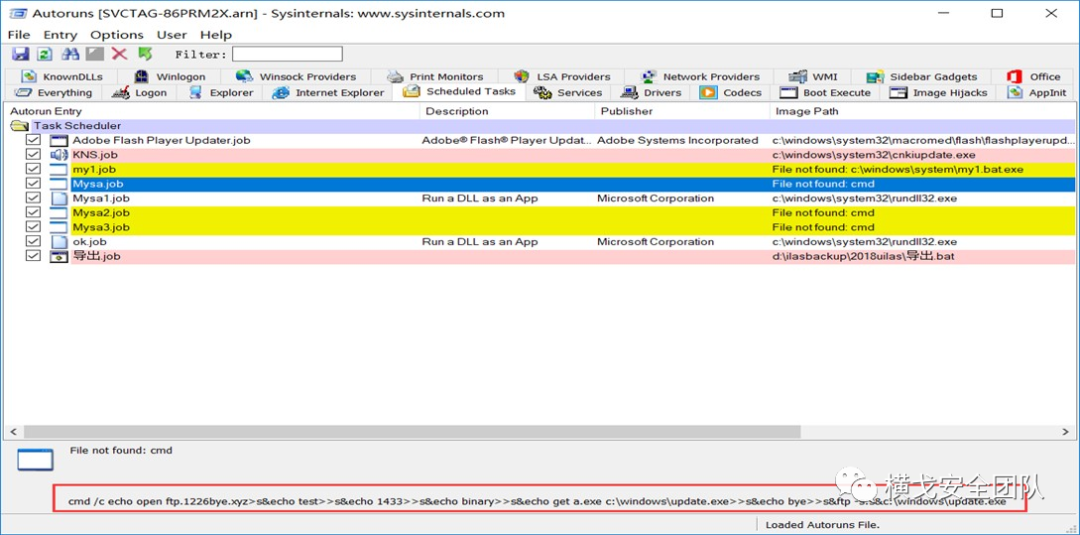Switch to the Explorer tab
The height and width of the screenshot is (535, 1080).
click(221, 92)
